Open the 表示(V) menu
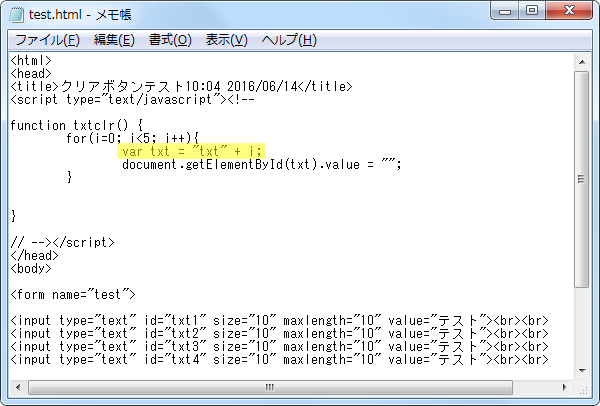Image resolution: width=600 pixels, height=406 pixels. 227,40
